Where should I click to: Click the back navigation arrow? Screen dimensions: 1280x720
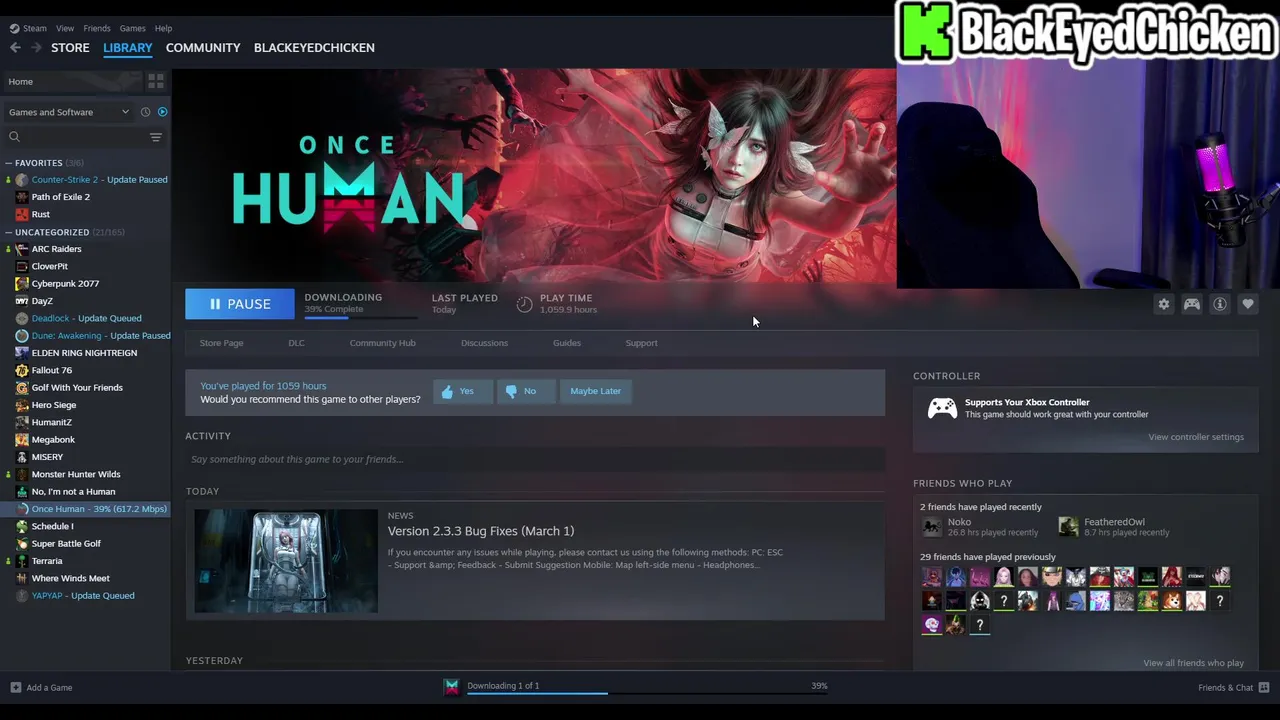pos(15,47)
